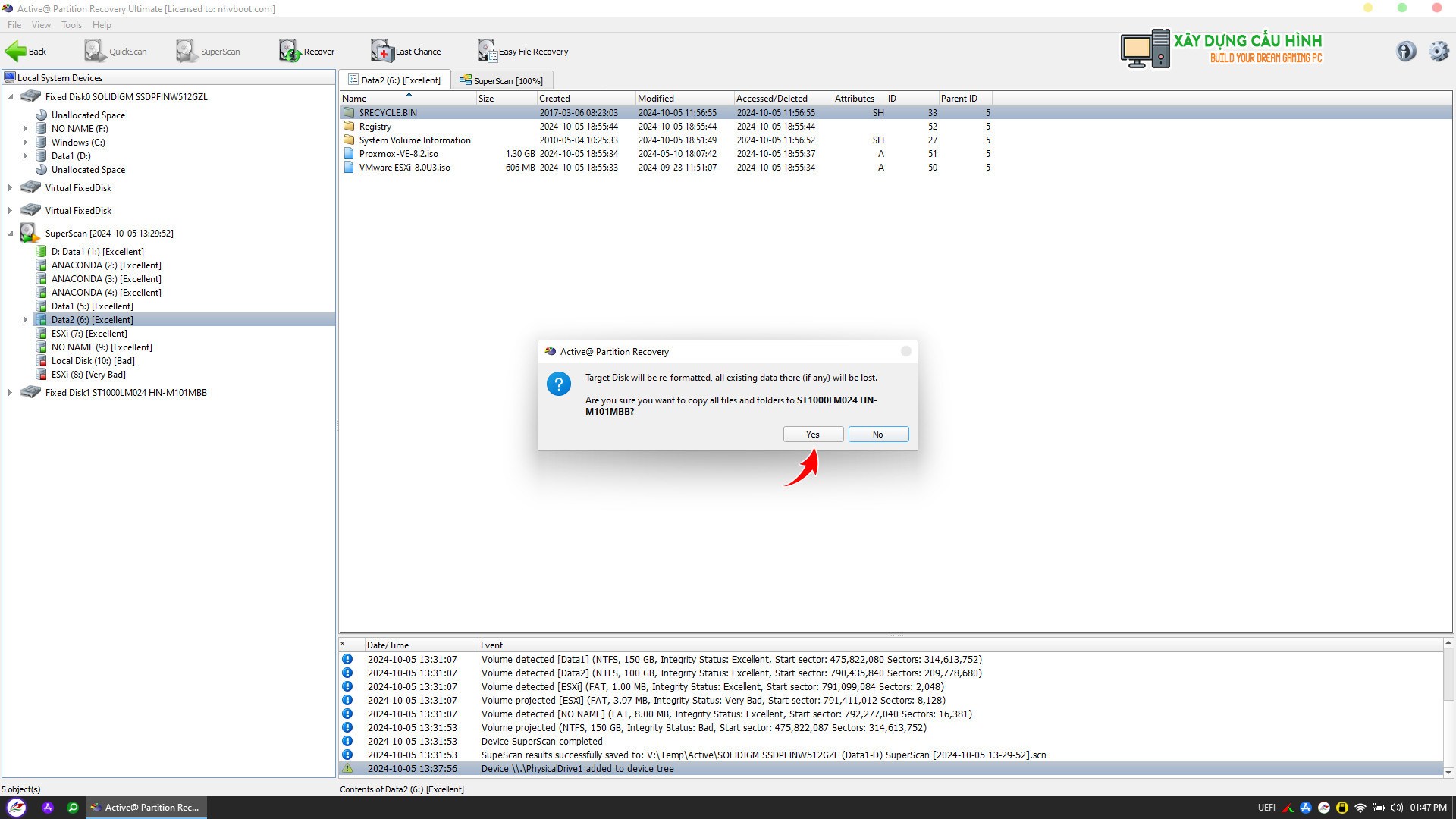Sort file list by Size column
The width and height of the screenshot is (1456, 819).
pos(506,98)
